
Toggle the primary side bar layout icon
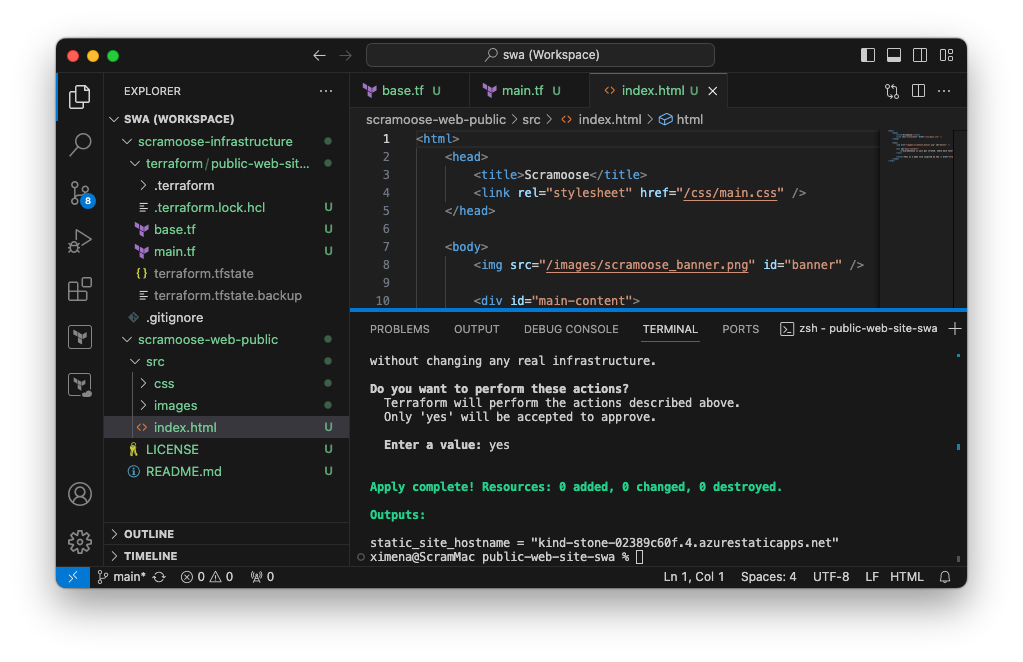tap(868, 55)
